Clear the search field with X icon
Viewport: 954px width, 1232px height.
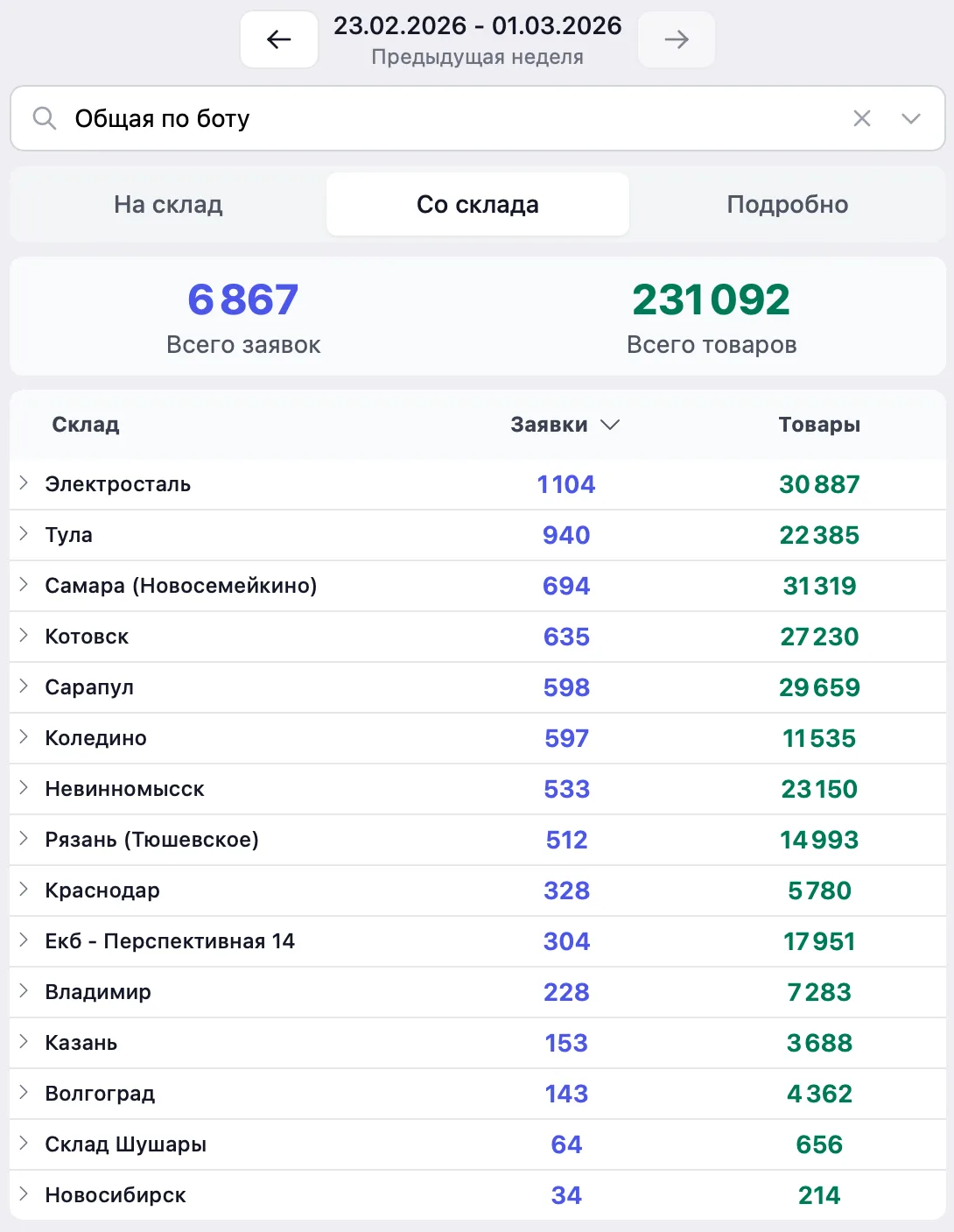[862, 118]
